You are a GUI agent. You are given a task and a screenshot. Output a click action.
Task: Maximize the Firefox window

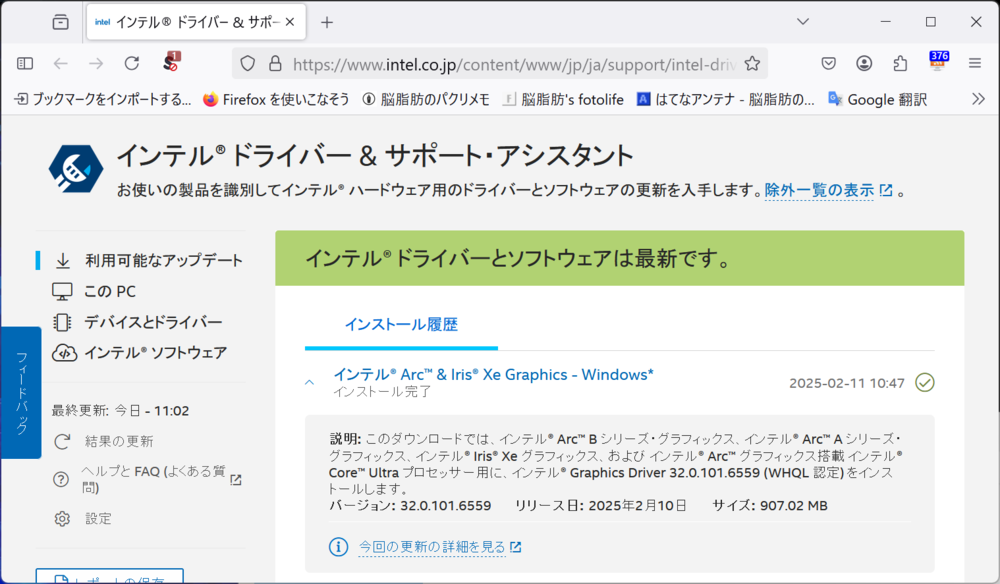pyautogui.click(x=930, y=22)
